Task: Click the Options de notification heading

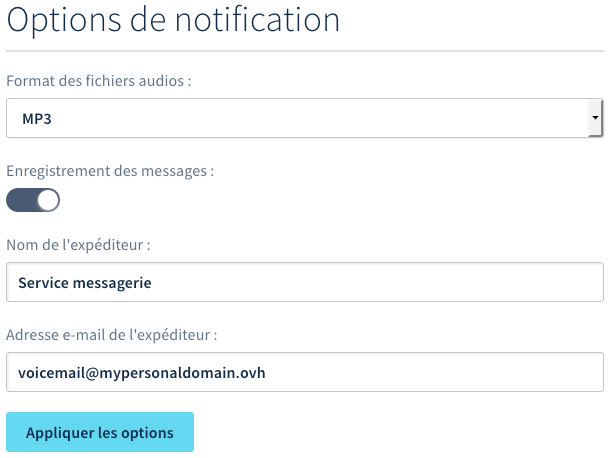Action: point(172,19)
